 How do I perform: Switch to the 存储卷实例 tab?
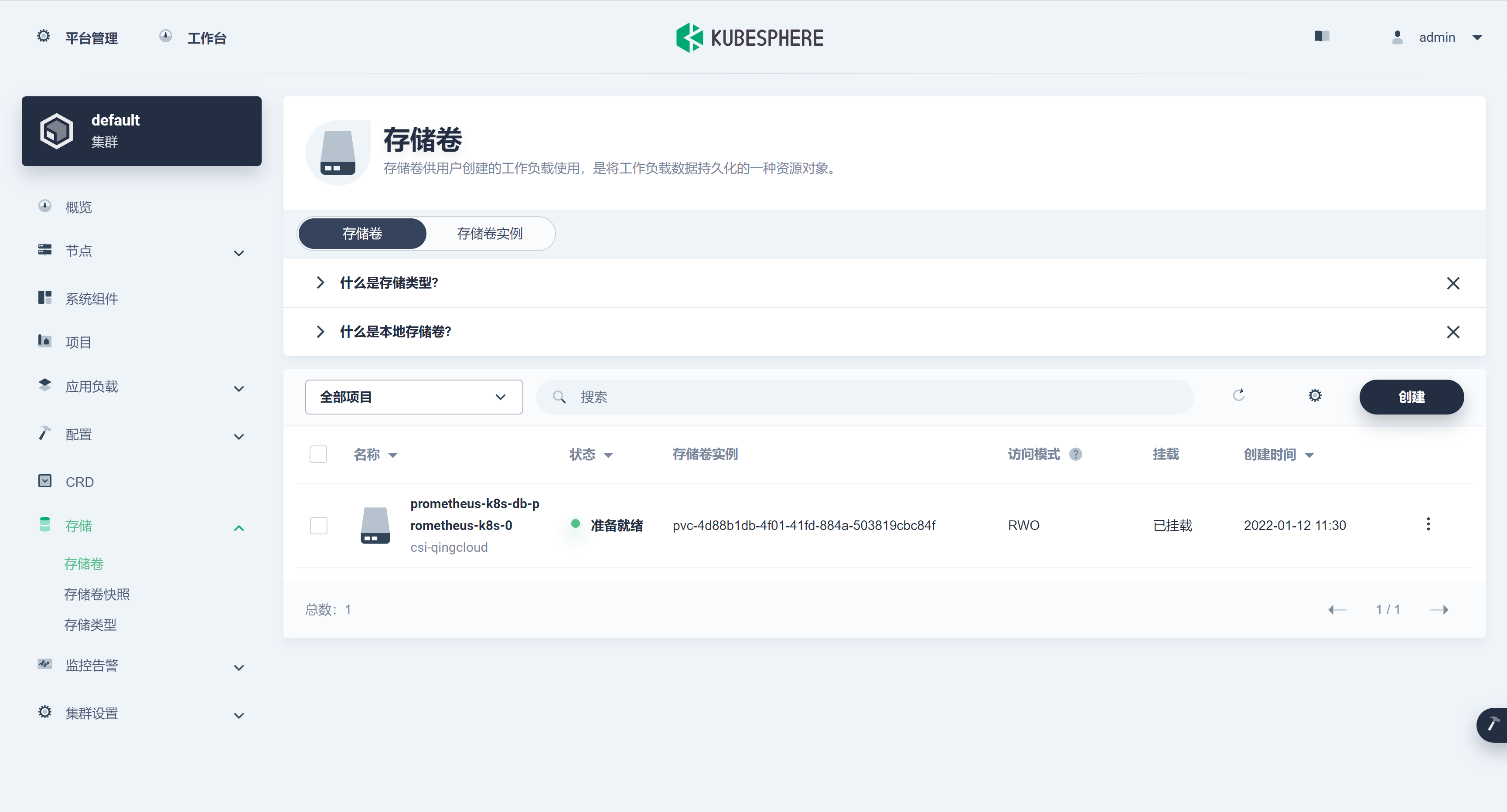coord(490,233)
